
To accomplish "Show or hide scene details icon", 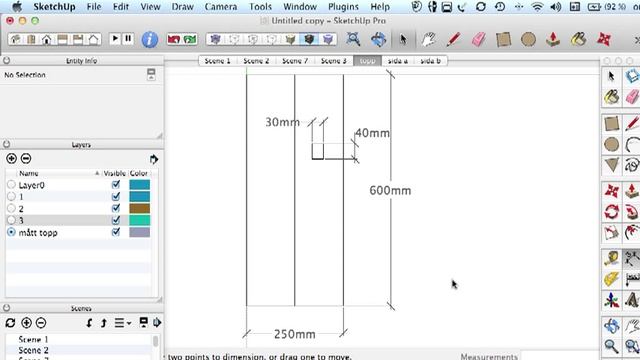I will tap(143, 322).
